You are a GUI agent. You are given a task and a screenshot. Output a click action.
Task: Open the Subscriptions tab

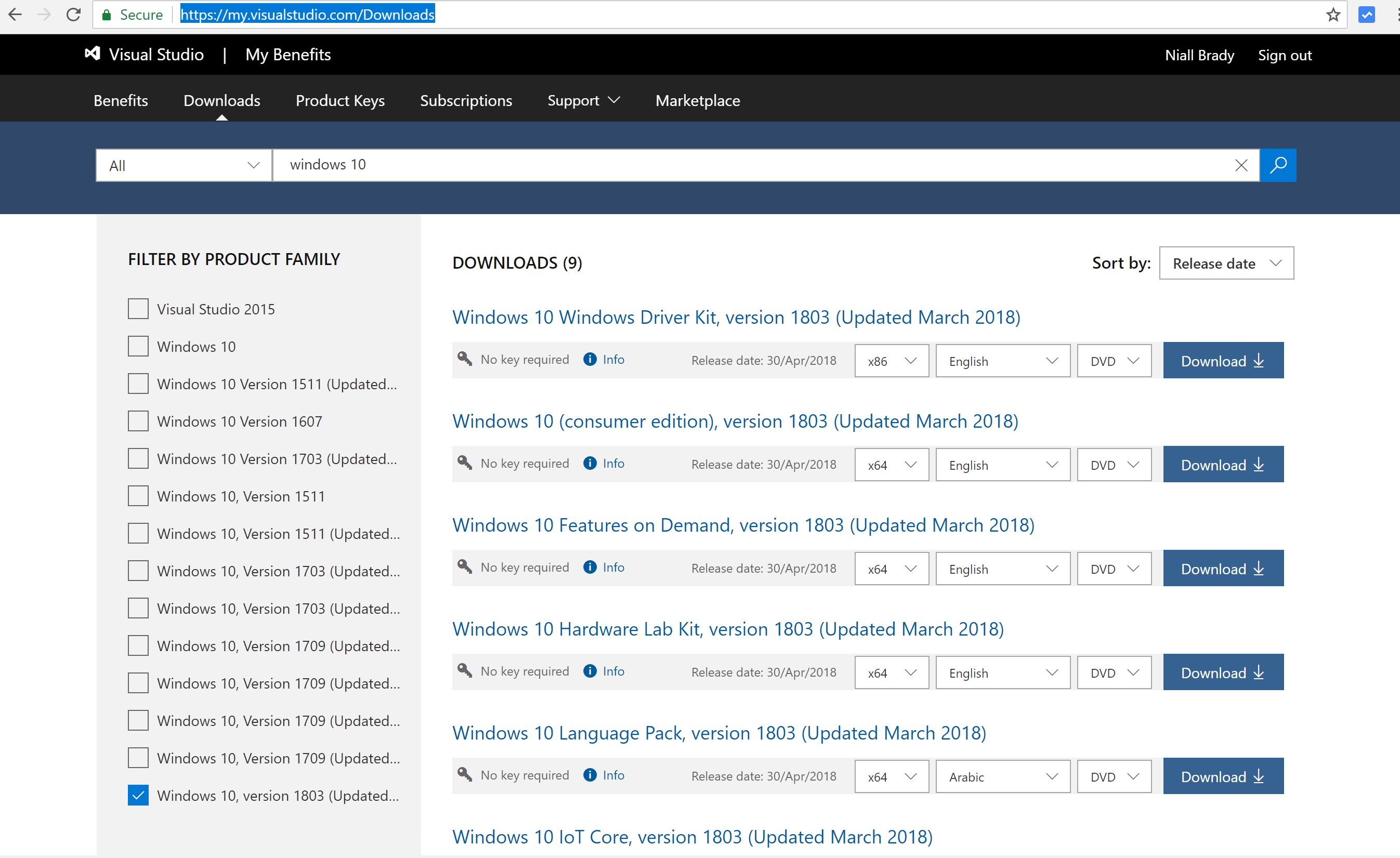466,100
